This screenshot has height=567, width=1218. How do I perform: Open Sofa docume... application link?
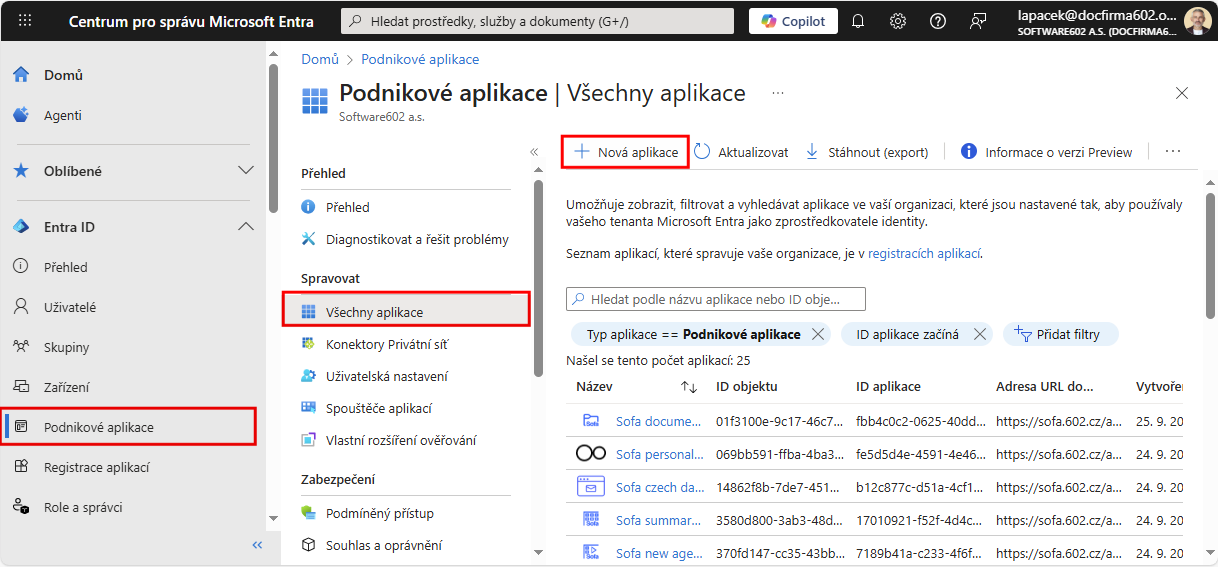coord(659,421)
